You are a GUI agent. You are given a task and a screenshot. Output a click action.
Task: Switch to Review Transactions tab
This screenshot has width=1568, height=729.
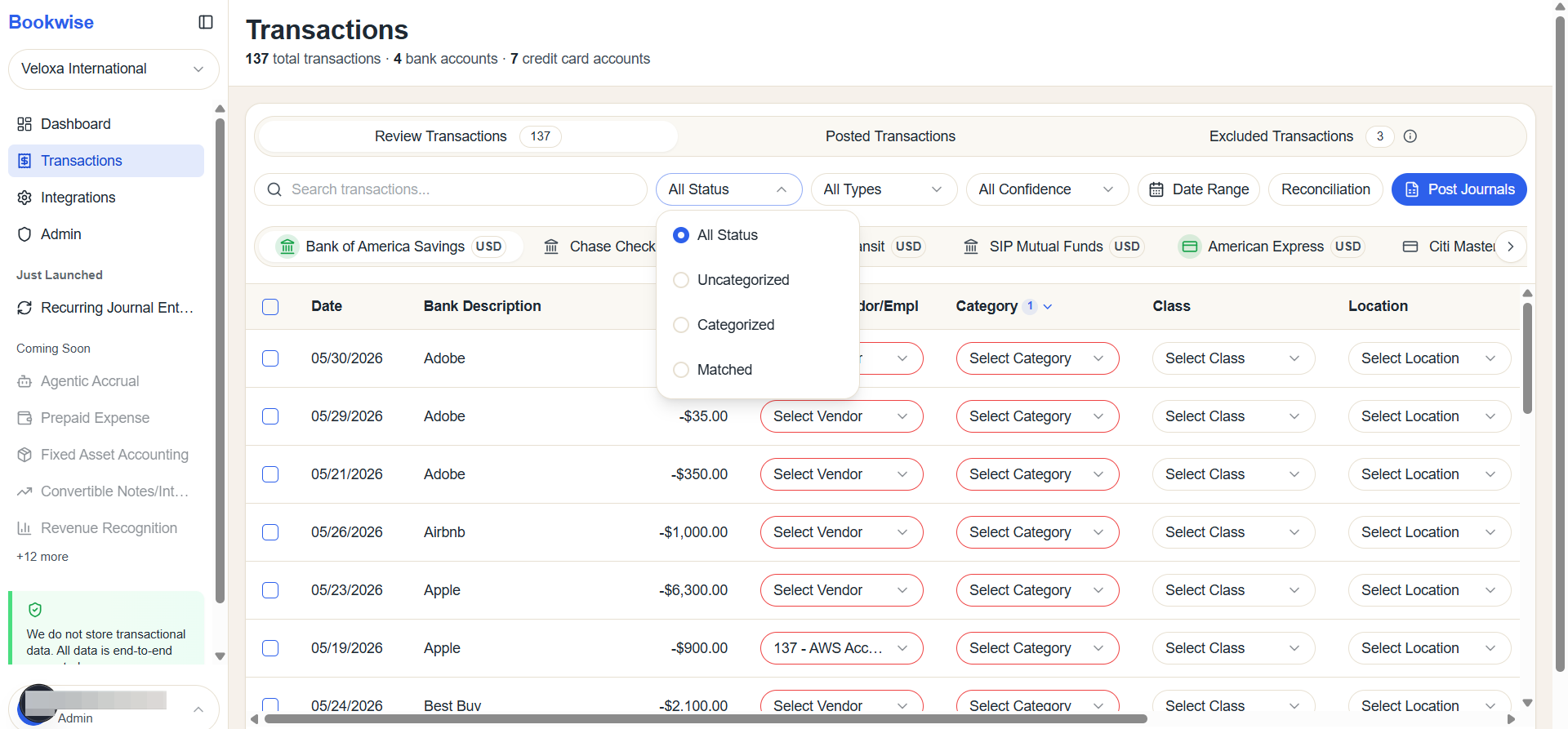pos(467,136)
